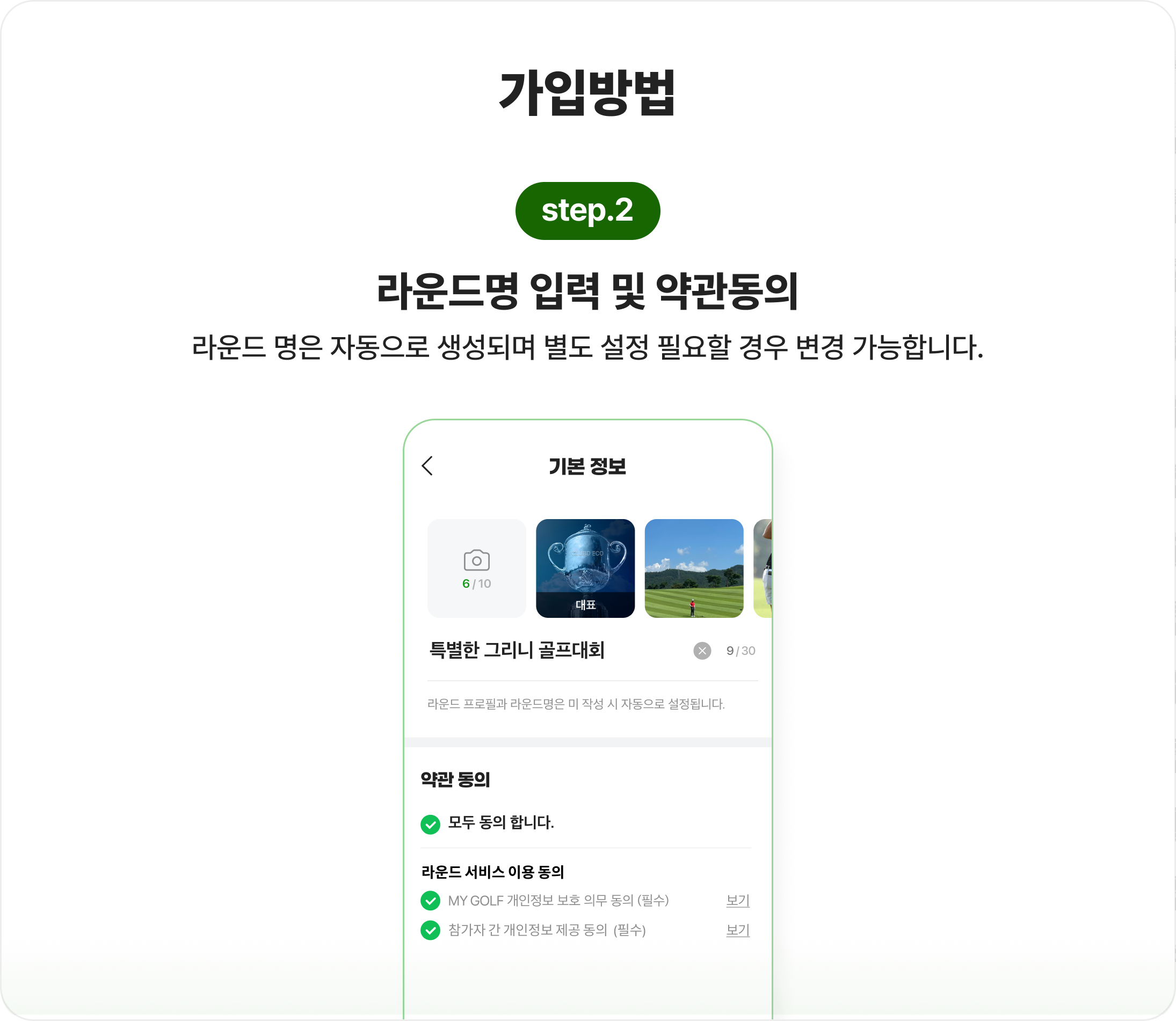Select the golf course landscape photo
The image size is (1176, 1021).
[694, 568]
